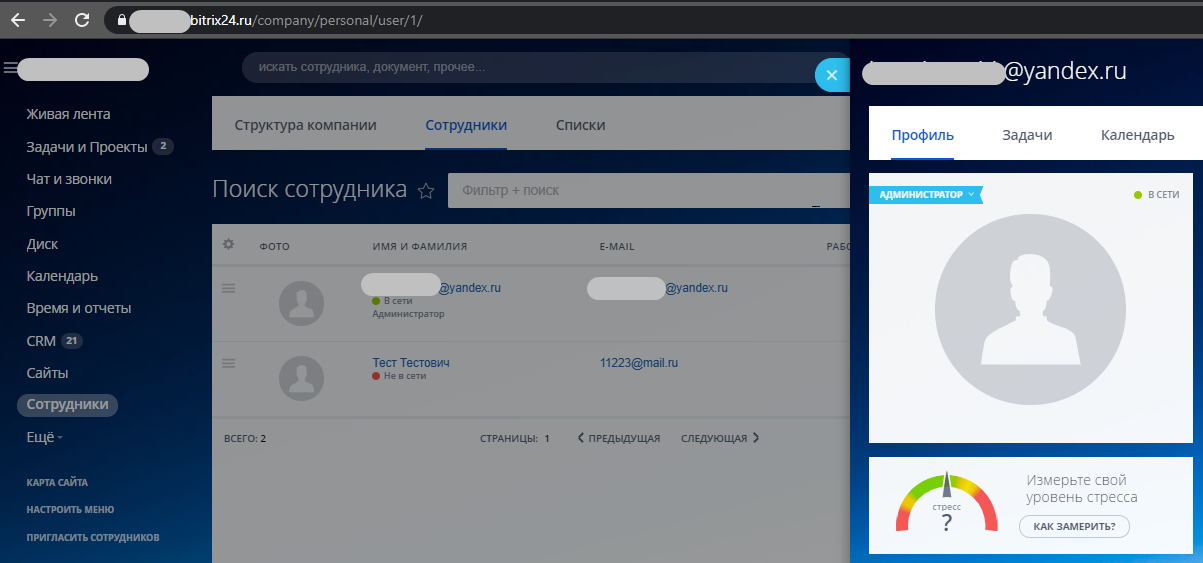Open CRM in the left sidebar
Viewport: 1203px width, 563px height.
[41, 341]
